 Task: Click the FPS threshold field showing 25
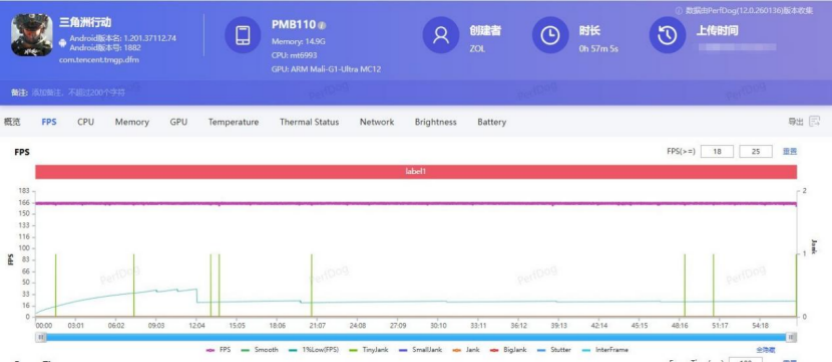756,151
